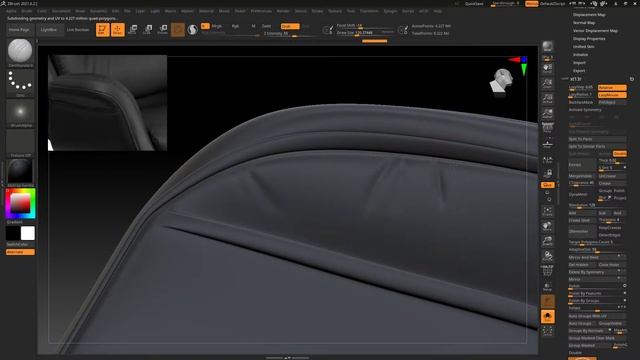Click QuickSave at the top
640x360 pixels.
474,4
